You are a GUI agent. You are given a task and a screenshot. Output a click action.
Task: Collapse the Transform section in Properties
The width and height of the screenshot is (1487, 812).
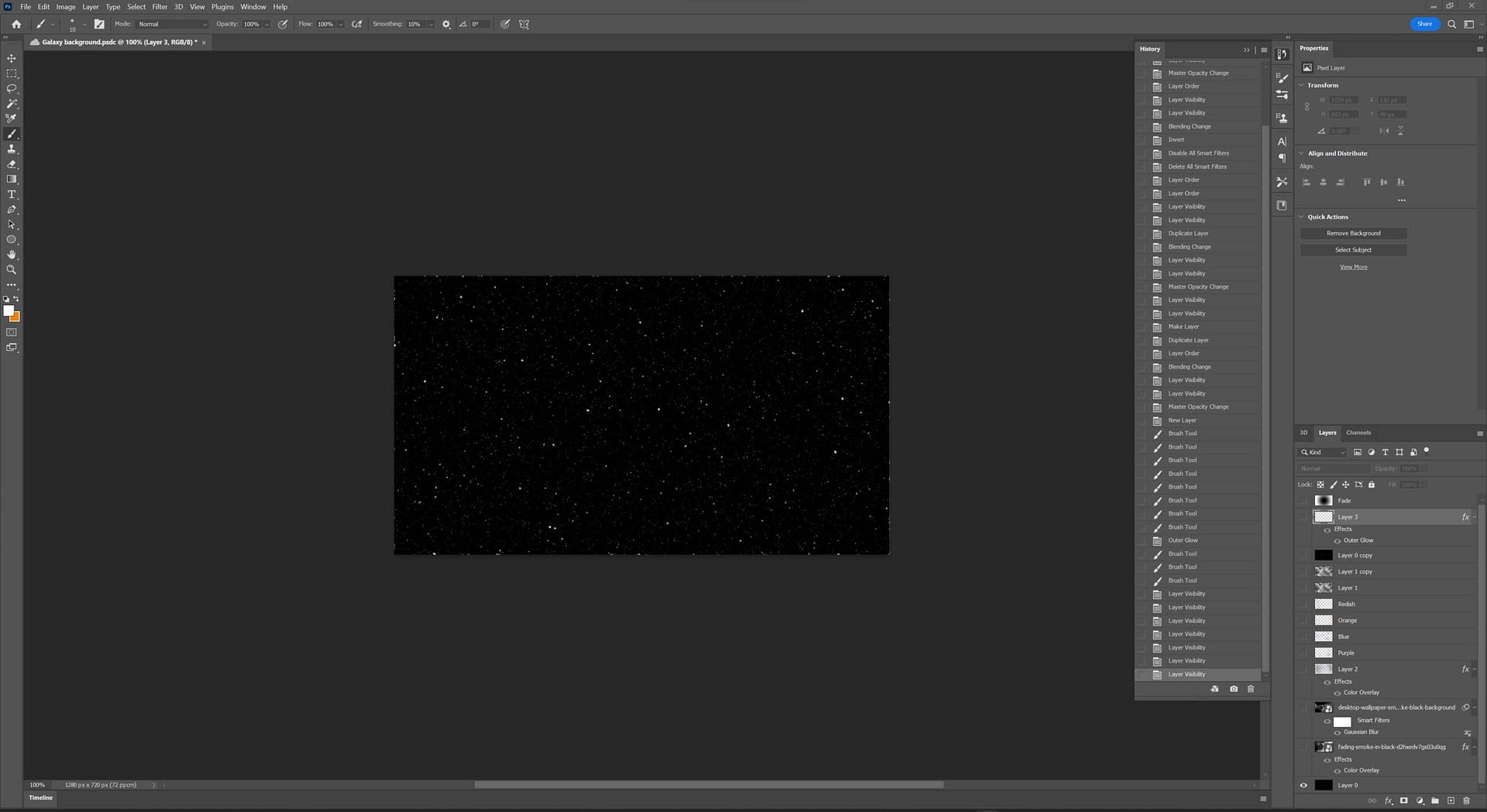coord(1302,85)
